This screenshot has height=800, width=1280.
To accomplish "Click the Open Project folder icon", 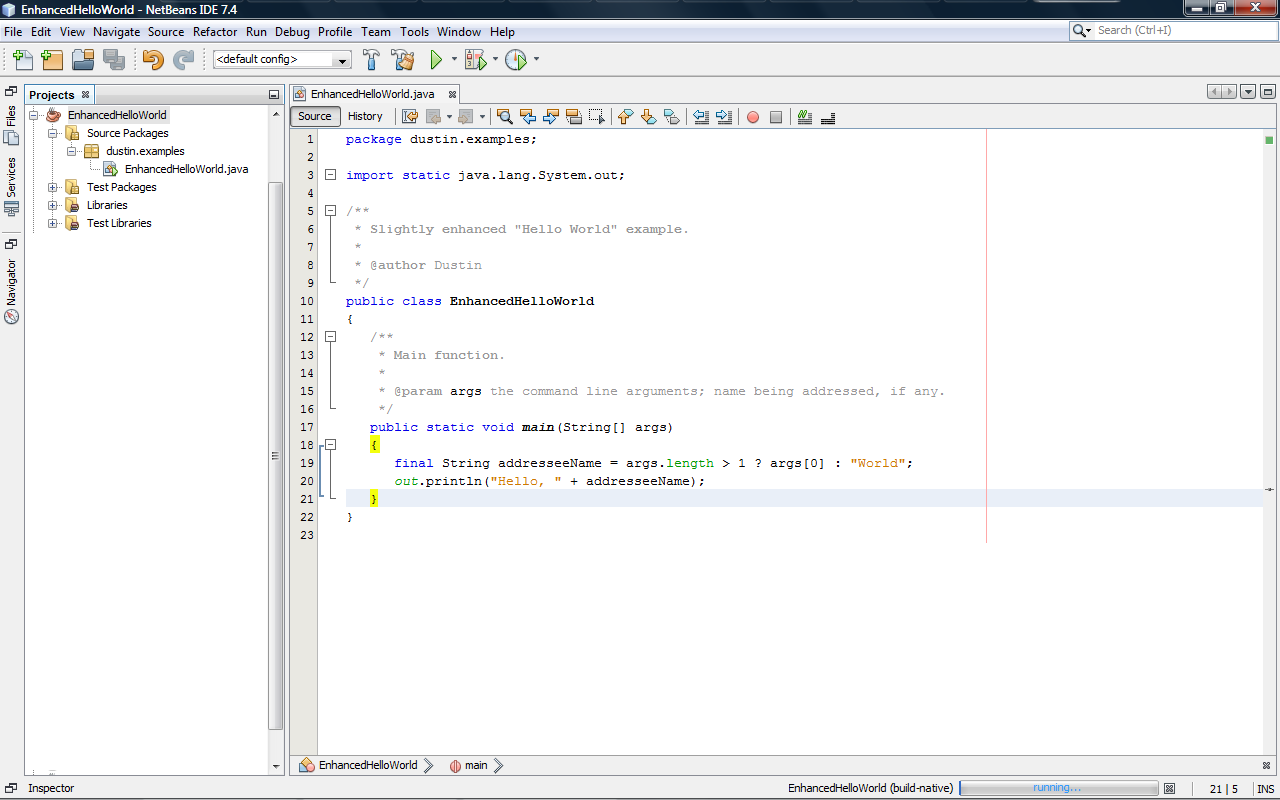I will pos(83,60).
